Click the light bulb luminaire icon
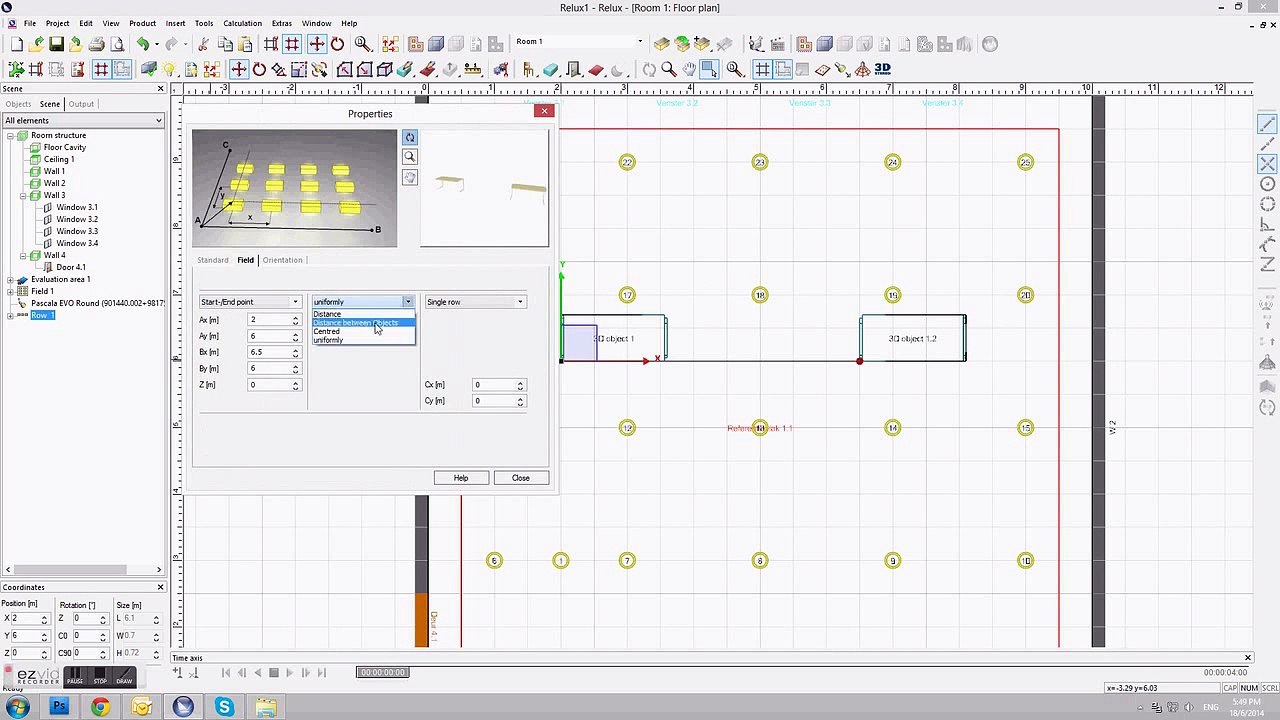Screen dimensions: 1280x720 pyautogui.click(x=169, y=69)
